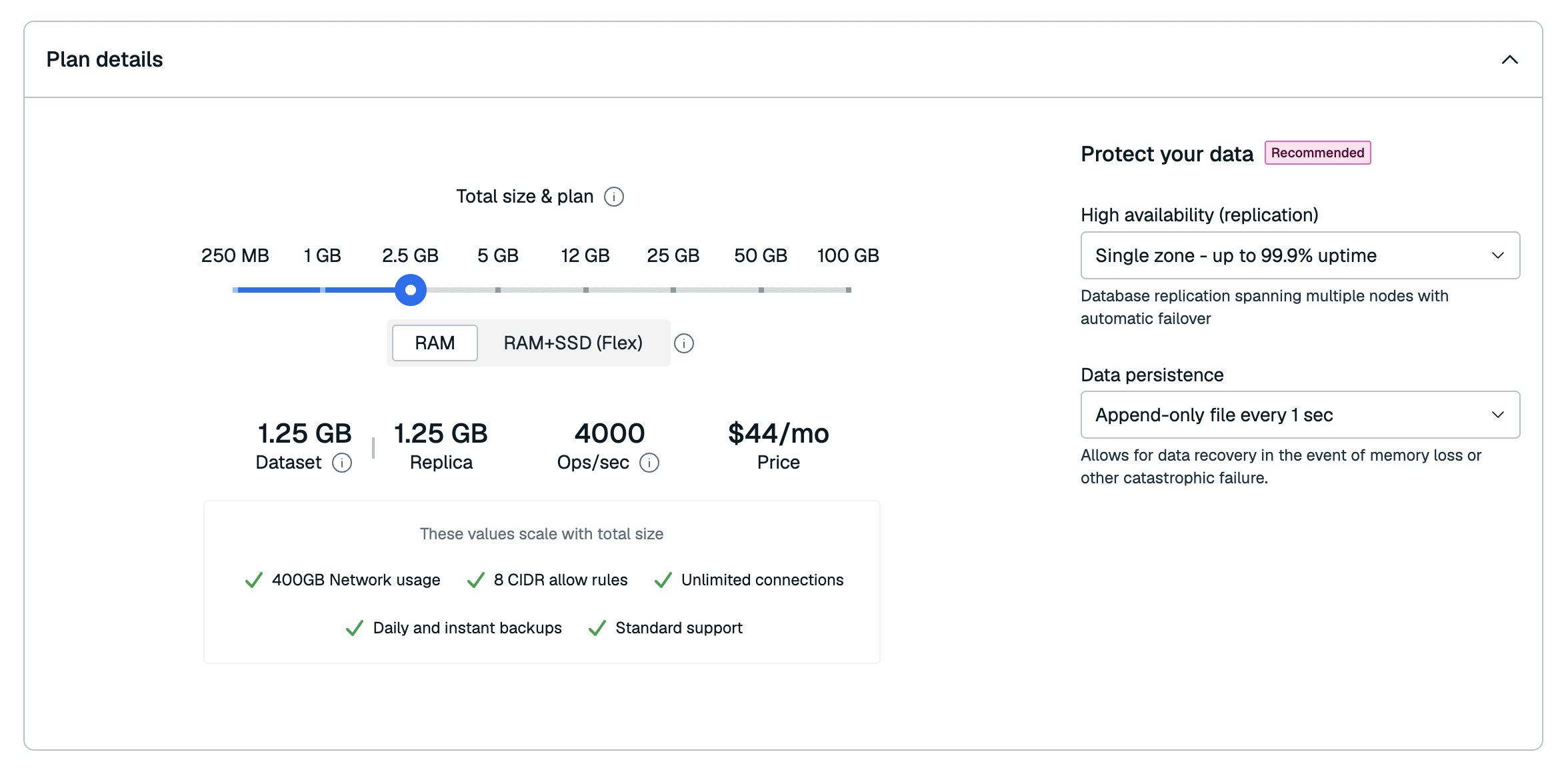Click info icon next to RAM+SSD (Flex)
The height and width of the screenshot is (768, 1568).
coord(684,343)
